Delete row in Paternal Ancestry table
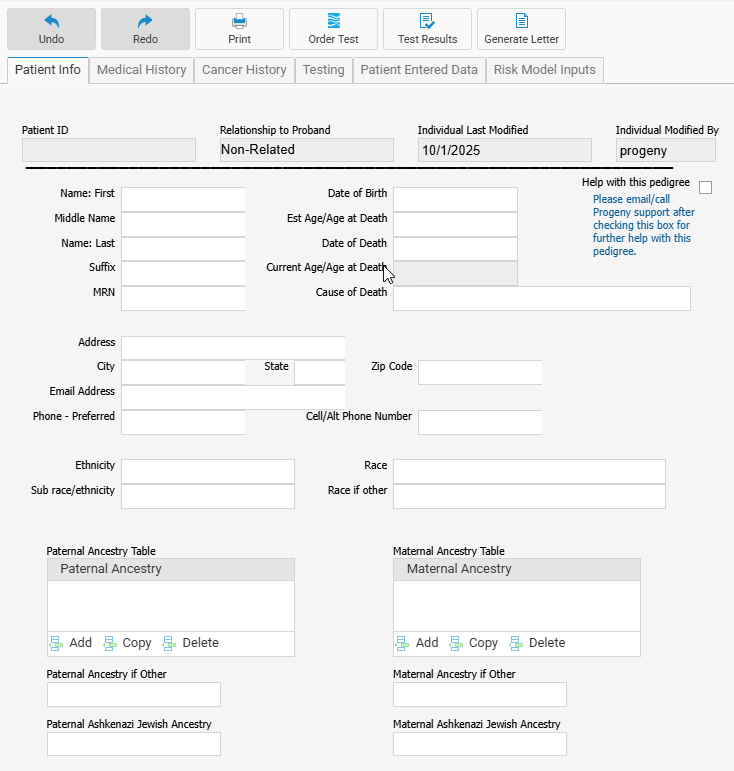The width and height of the screenshot is (734, 771). tap(190, 643)
